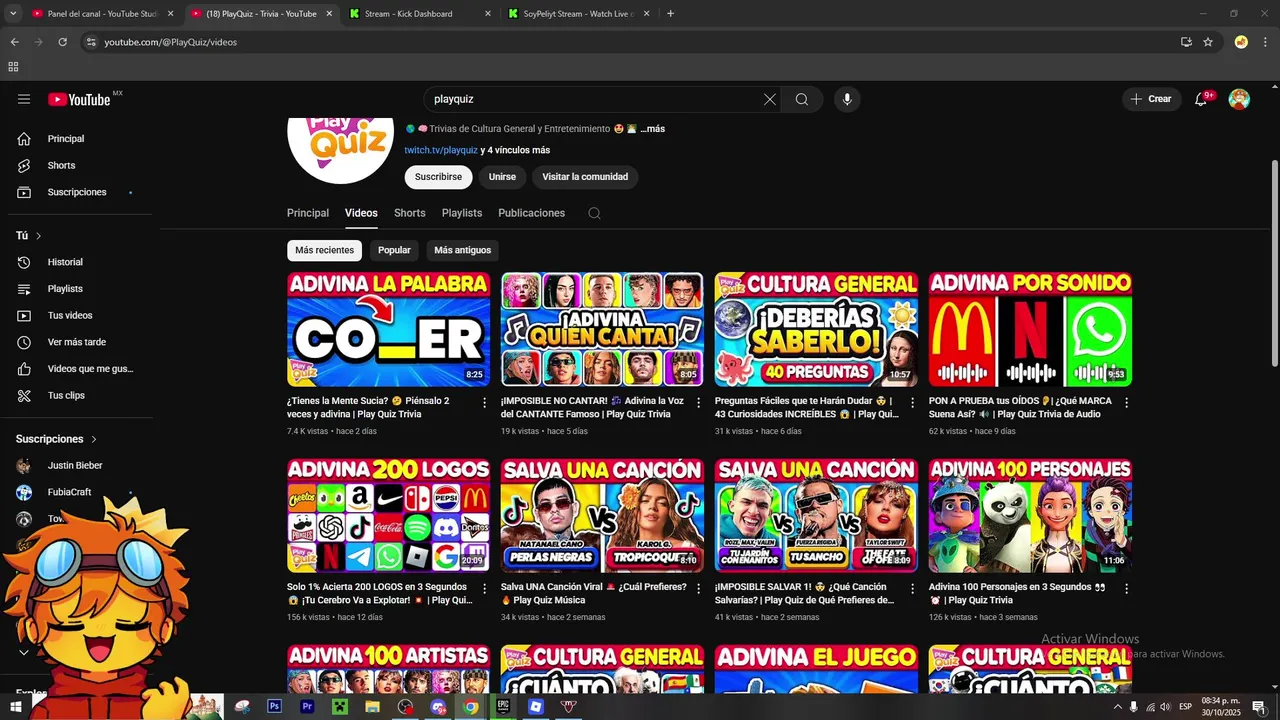Open options menu for Adivina 100 Personajes video
The height and width of the screenshot is (720, 1280).
1126,589
